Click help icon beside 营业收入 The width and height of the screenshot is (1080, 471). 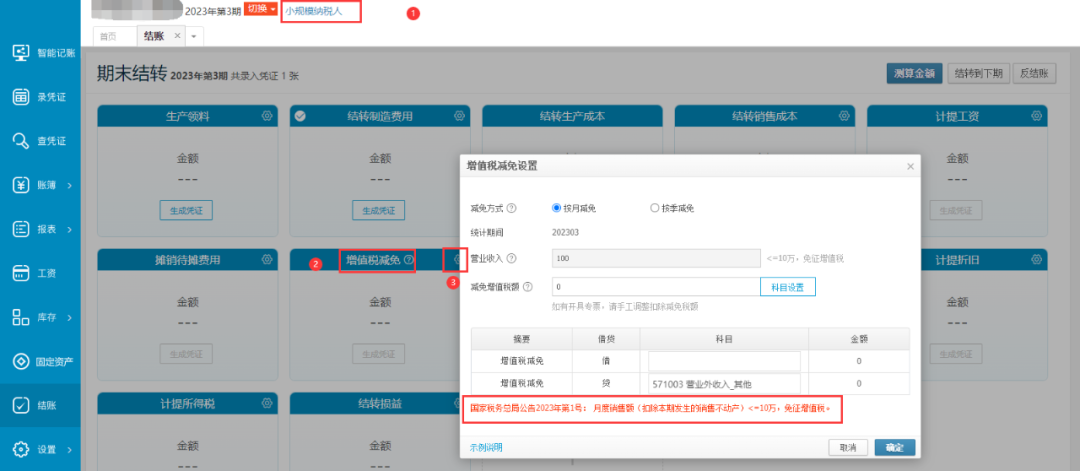point(512,258)
